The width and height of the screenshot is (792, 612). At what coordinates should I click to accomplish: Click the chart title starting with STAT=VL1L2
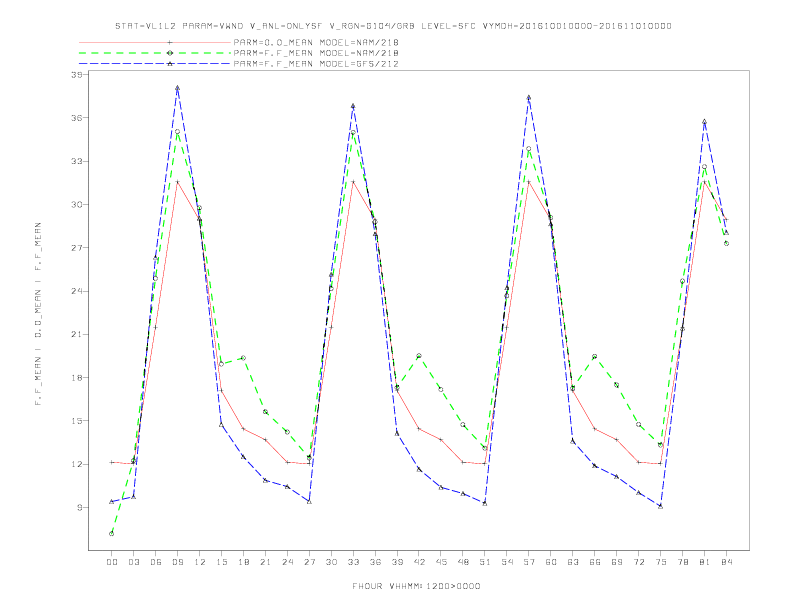(x=393, y=26)
